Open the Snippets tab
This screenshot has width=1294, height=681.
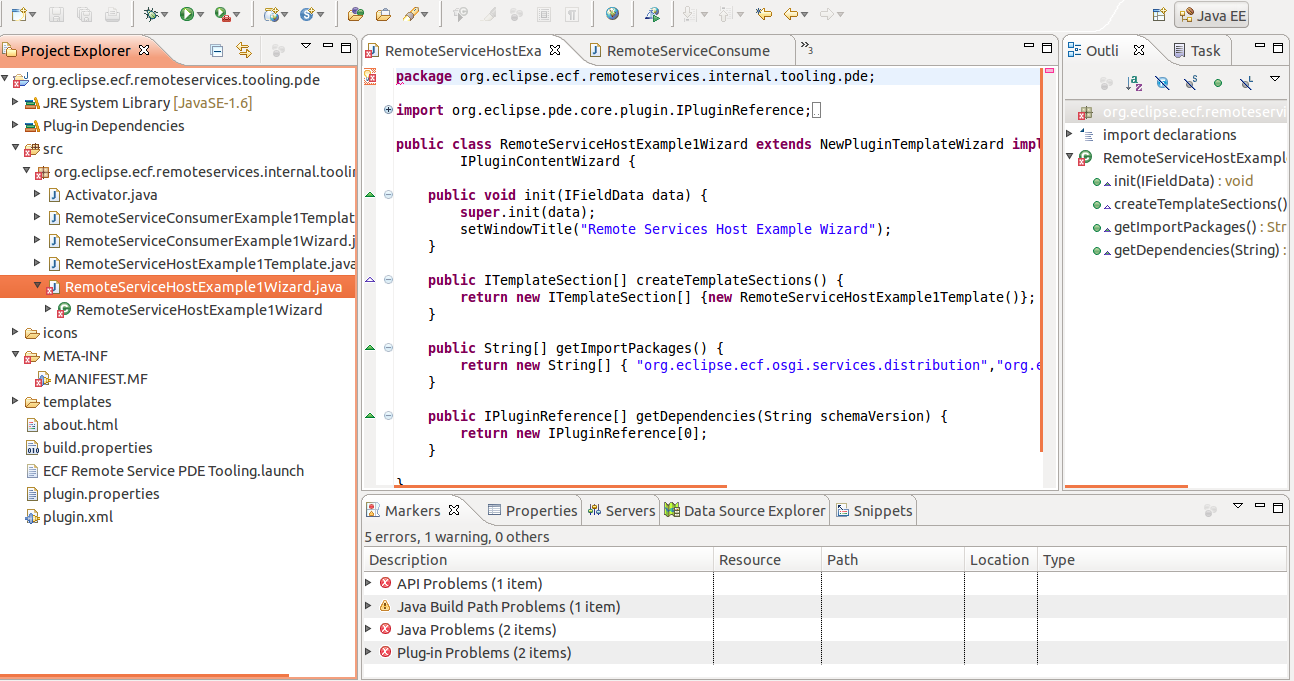point(873,510)
